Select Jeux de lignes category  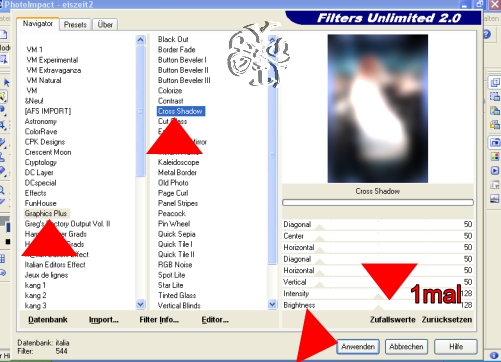(x=46, y=275)
